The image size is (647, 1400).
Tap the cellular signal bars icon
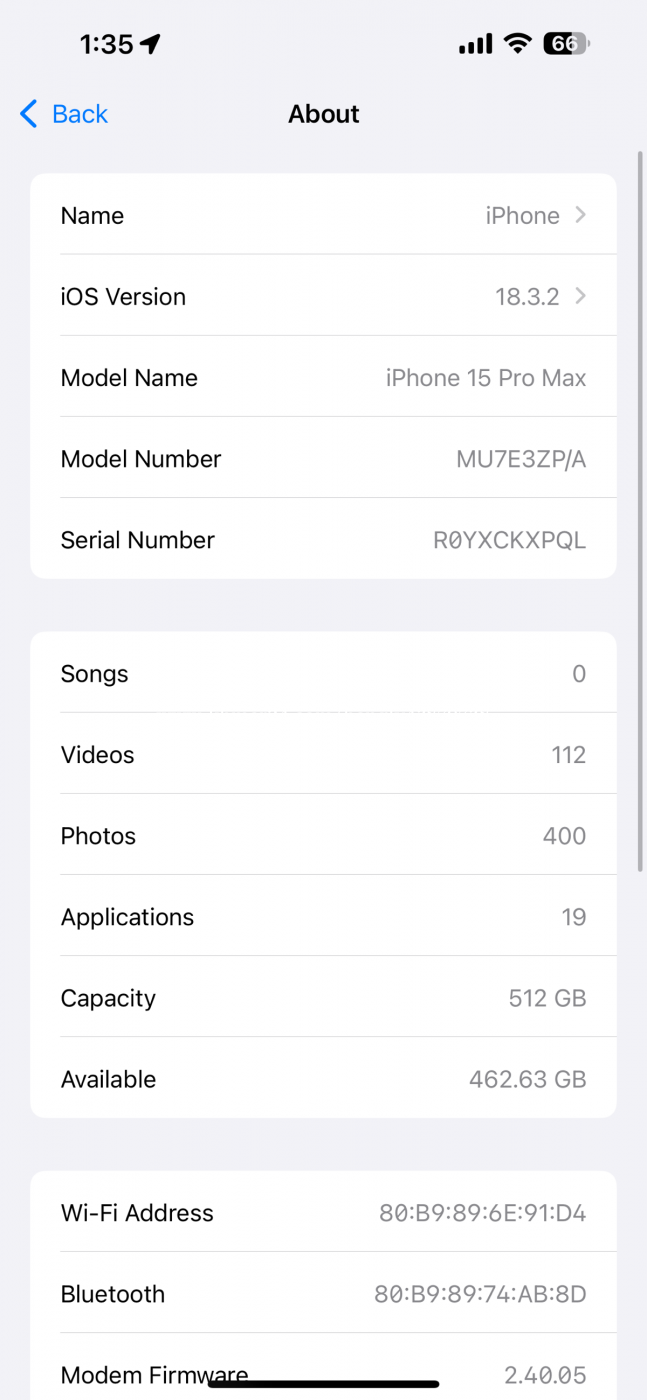coord(475,43)
